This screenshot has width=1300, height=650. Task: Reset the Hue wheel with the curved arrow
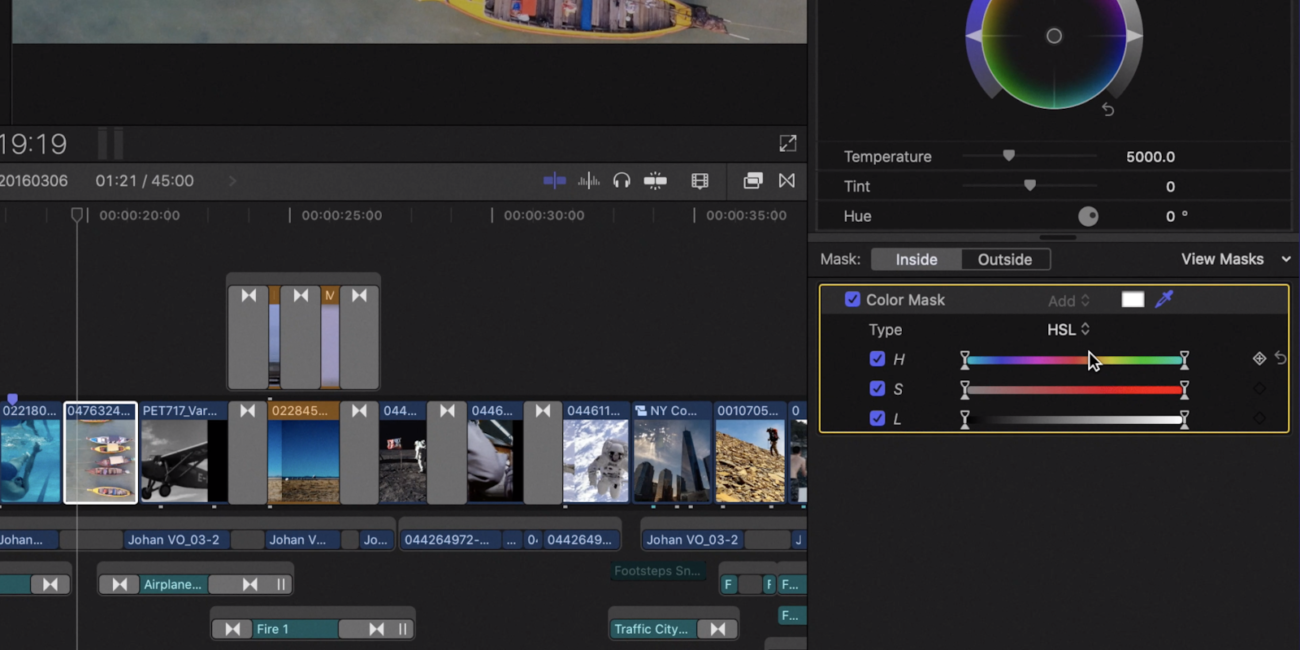click(x=1107, y=110)
